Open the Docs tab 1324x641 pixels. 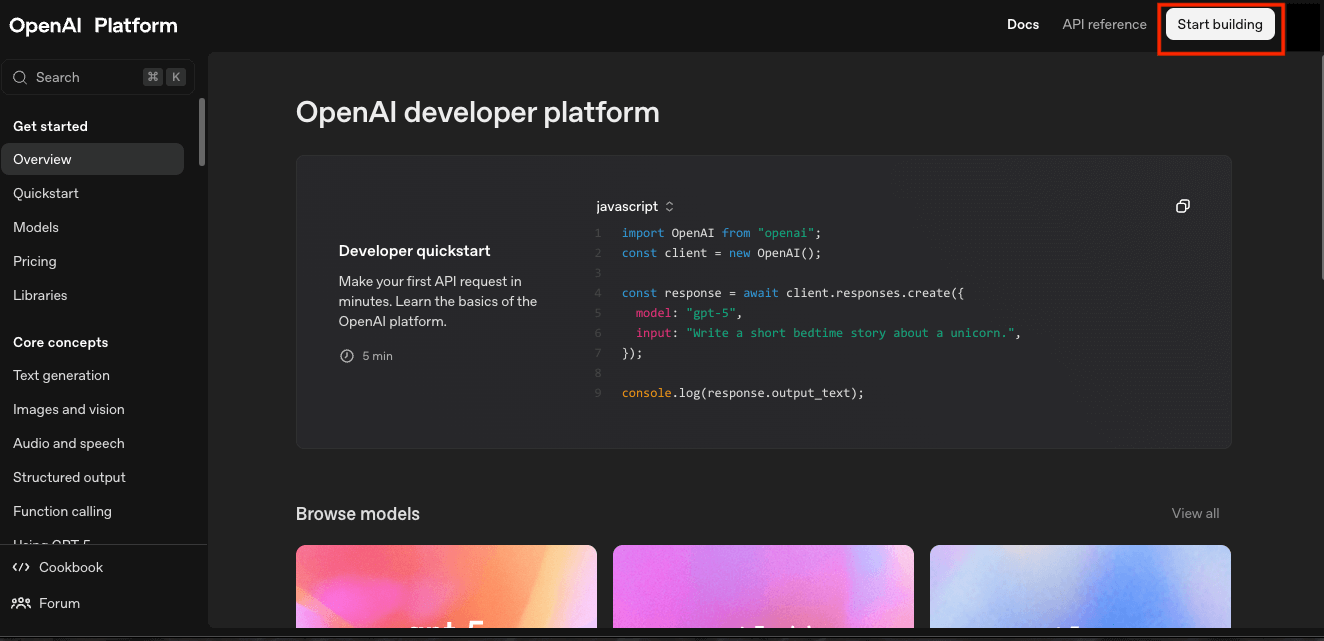pos(1023,24)
